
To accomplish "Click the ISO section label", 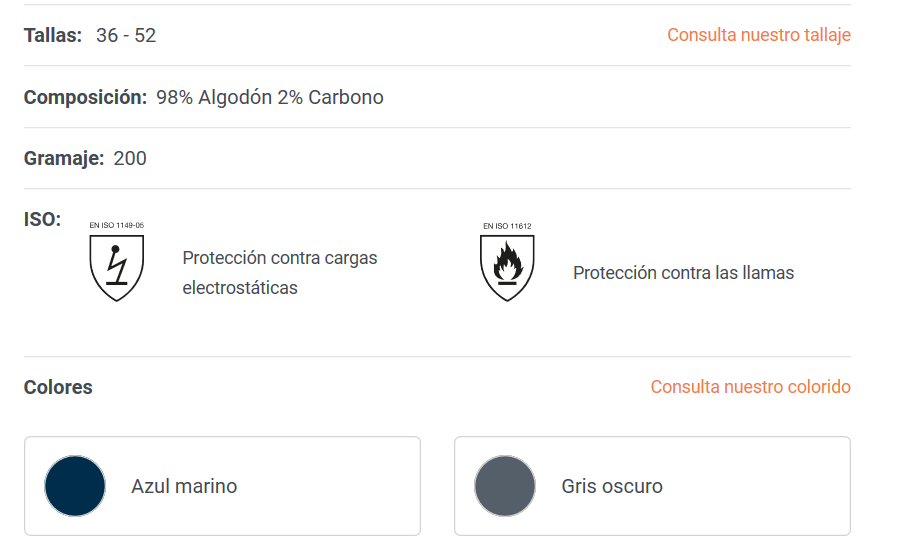I will [x=42, y=219].
